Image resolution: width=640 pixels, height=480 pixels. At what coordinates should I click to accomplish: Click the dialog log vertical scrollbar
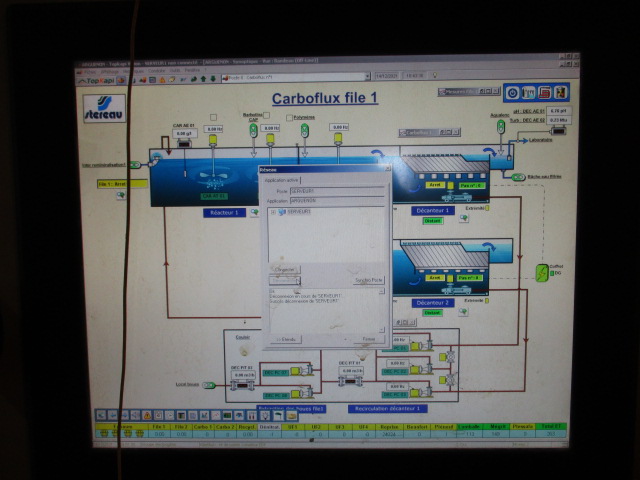(382, 311)
